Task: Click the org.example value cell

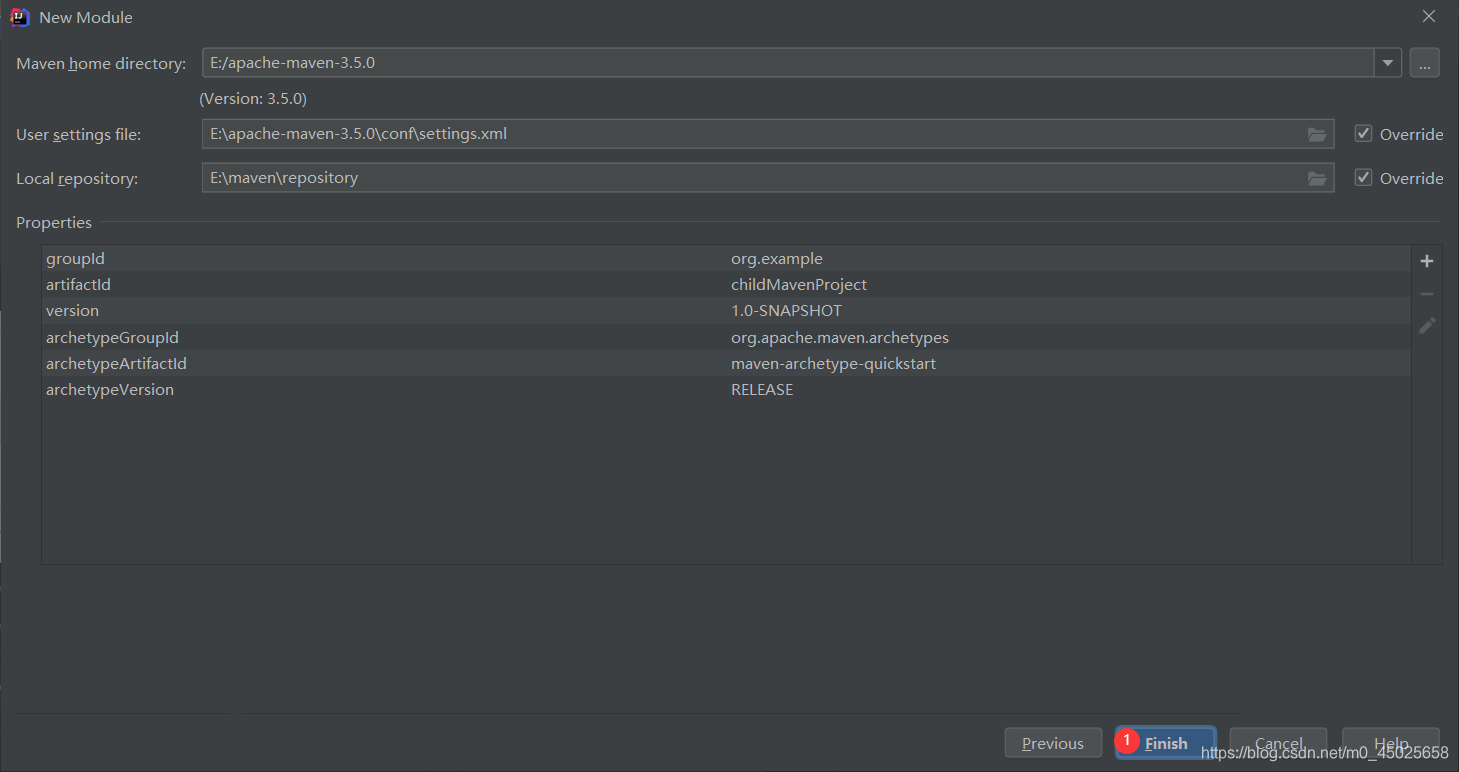Action: [x=777, y=259]
